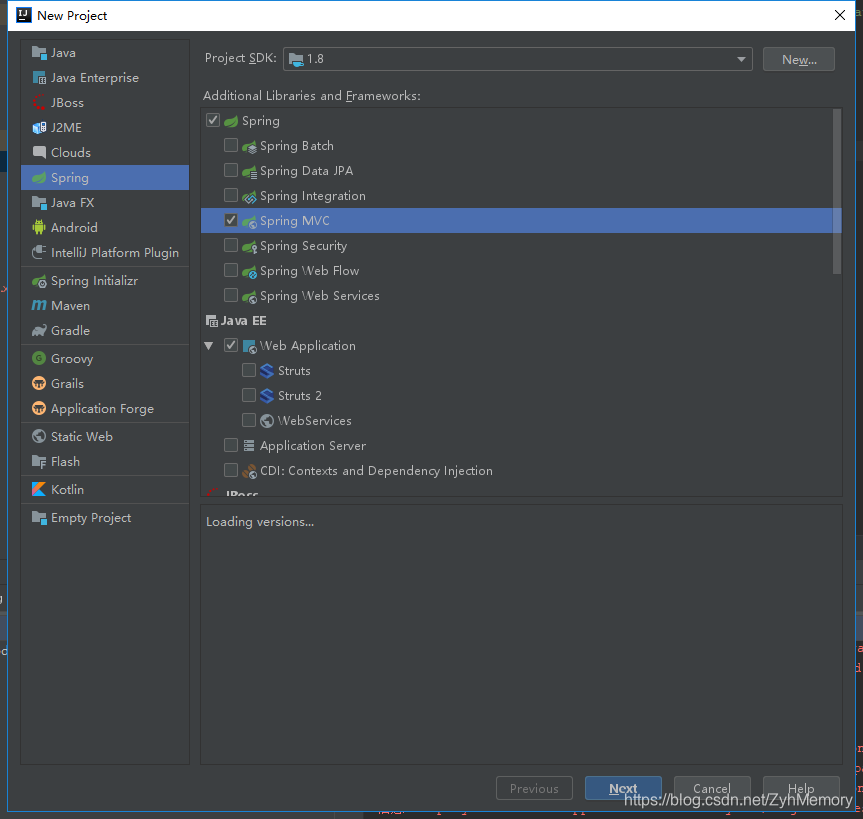
Task: Click the JBoss icon in sidebar
Action: click(x=39, y=103)
